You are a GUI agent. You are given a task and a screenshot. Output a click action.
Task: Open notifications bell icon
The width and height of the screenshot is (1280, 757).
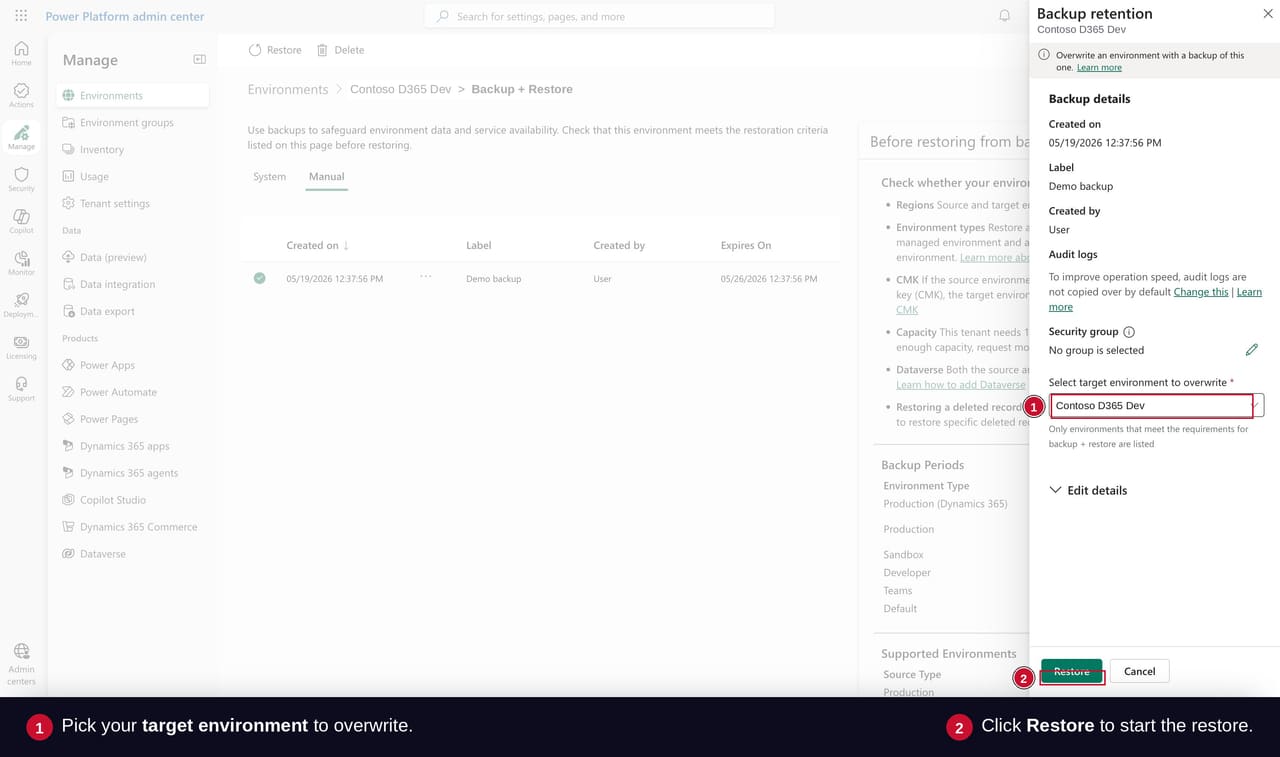[1005, 16]
